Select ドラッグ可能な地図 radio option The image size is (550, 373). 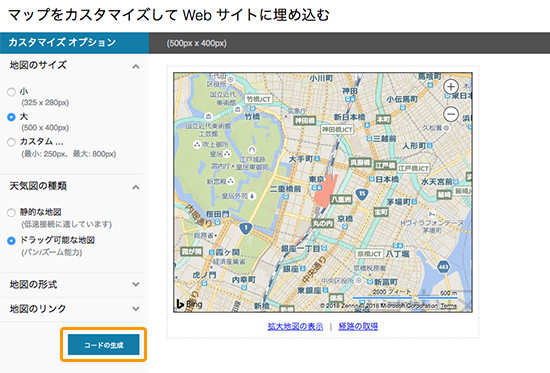coord(11,241)
